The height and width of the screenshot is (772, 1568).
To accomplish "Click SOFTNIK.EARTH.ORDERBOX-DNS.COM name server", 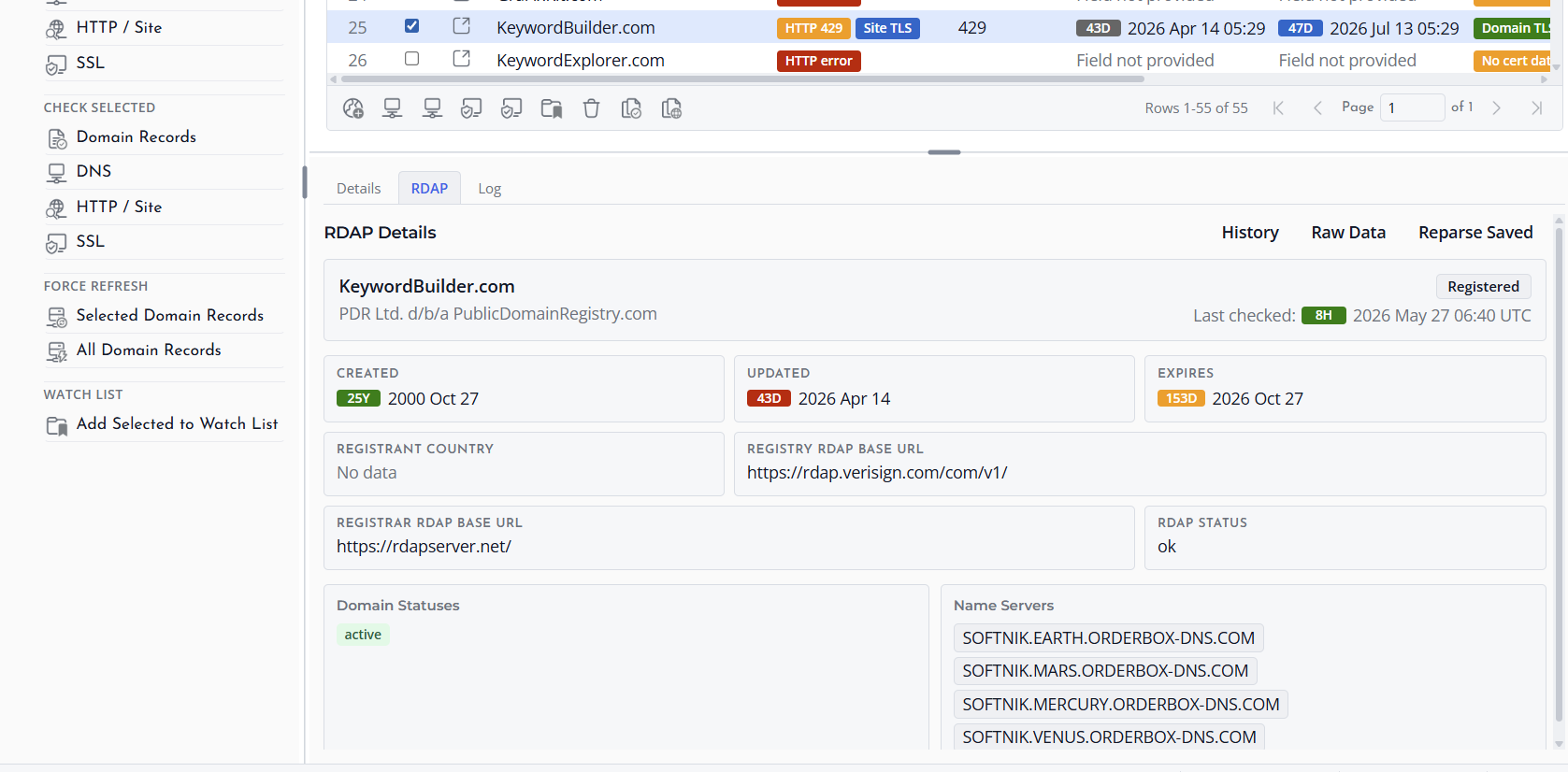I will tap(1109, 638).
